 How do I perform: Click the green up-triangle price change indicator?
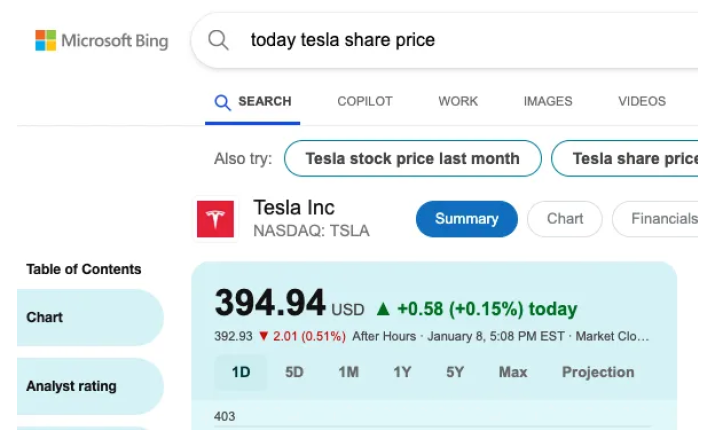coord(383,309)
